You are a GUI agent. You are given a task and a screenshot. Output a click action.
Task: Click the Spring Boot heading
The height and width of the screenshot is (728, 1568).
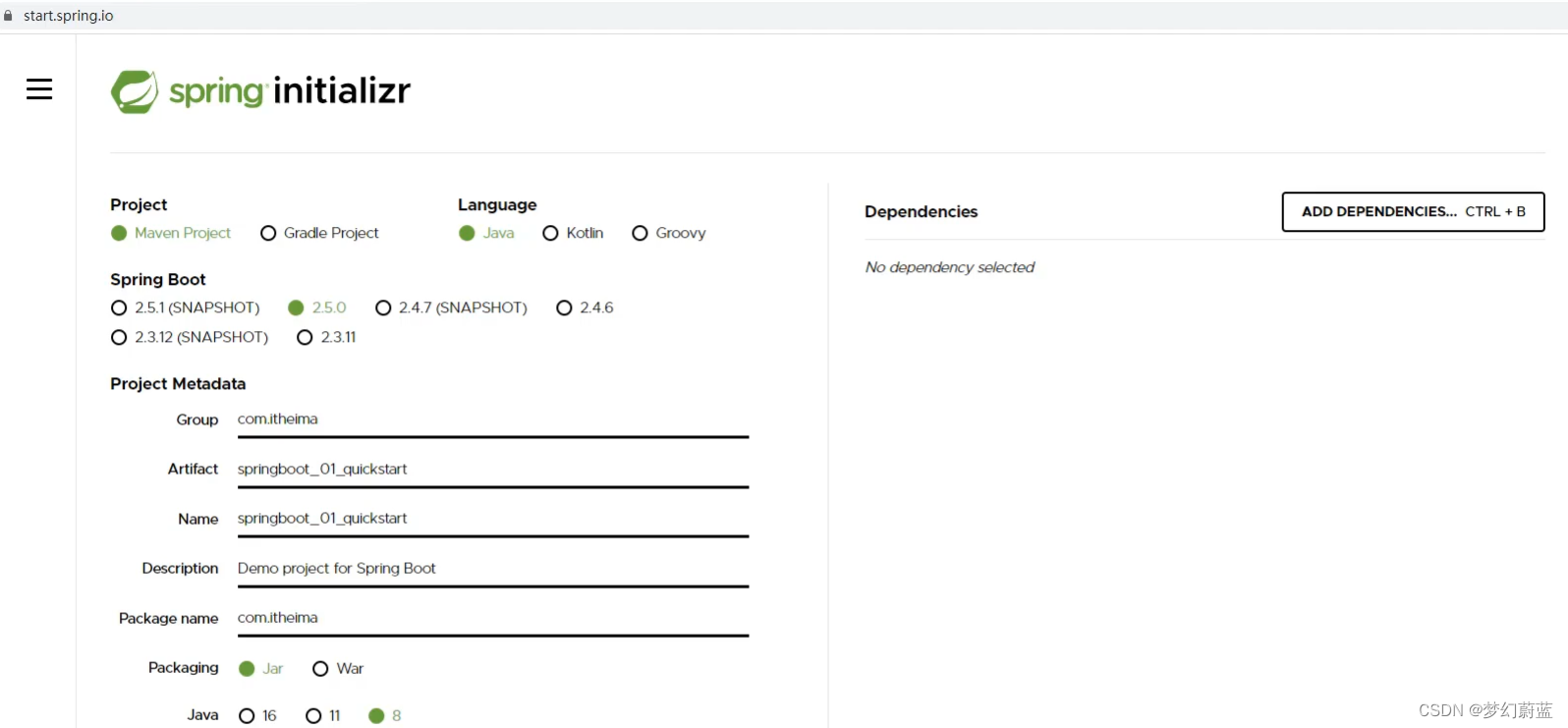coord(158,279)
